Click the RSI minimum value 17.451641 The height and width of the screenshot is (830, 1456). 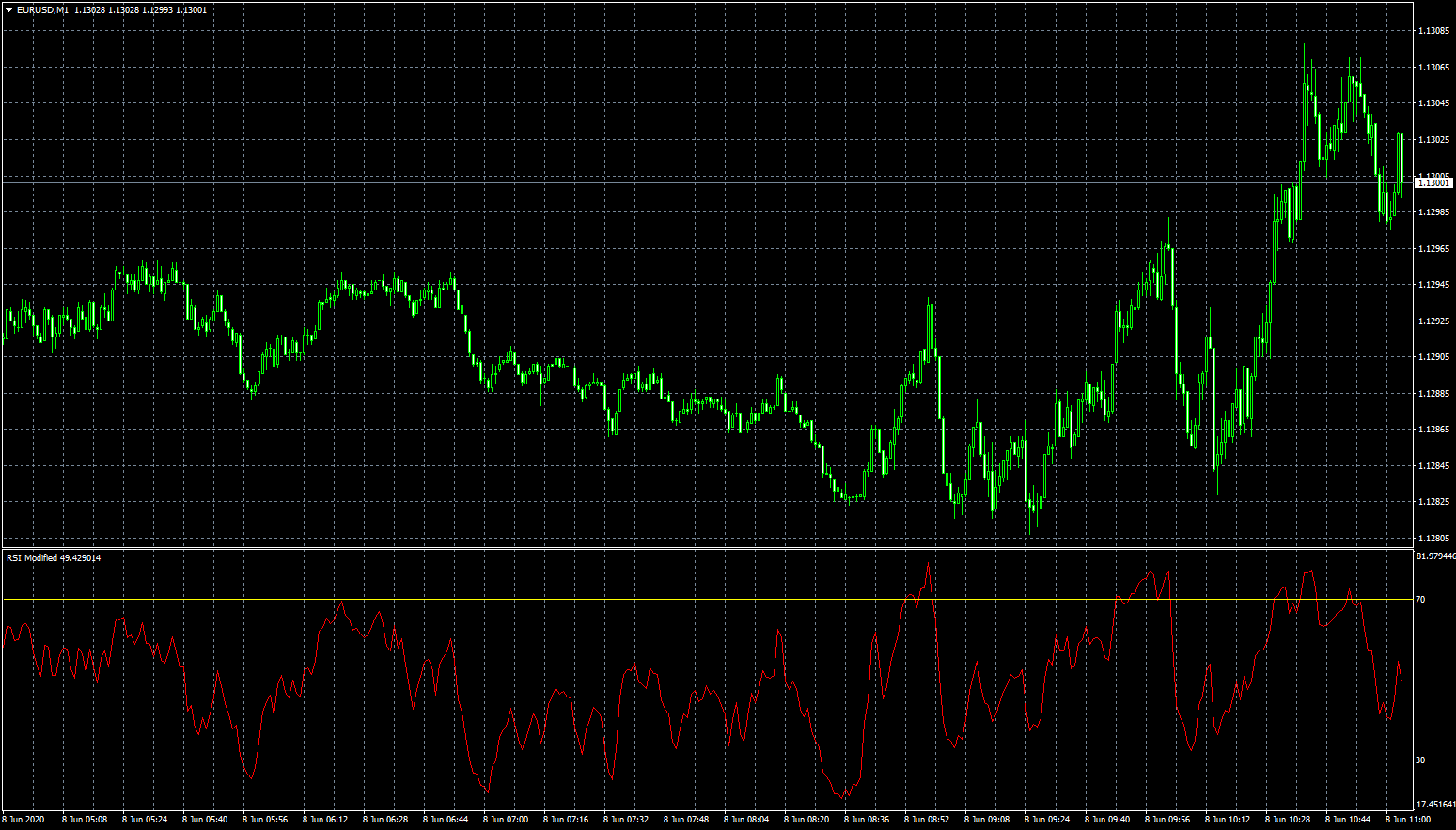tap(1435, 805)
